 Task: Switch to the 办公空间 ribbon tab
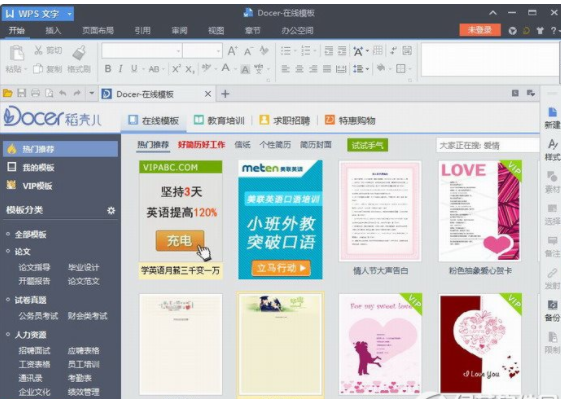click(x=297, y=30)
